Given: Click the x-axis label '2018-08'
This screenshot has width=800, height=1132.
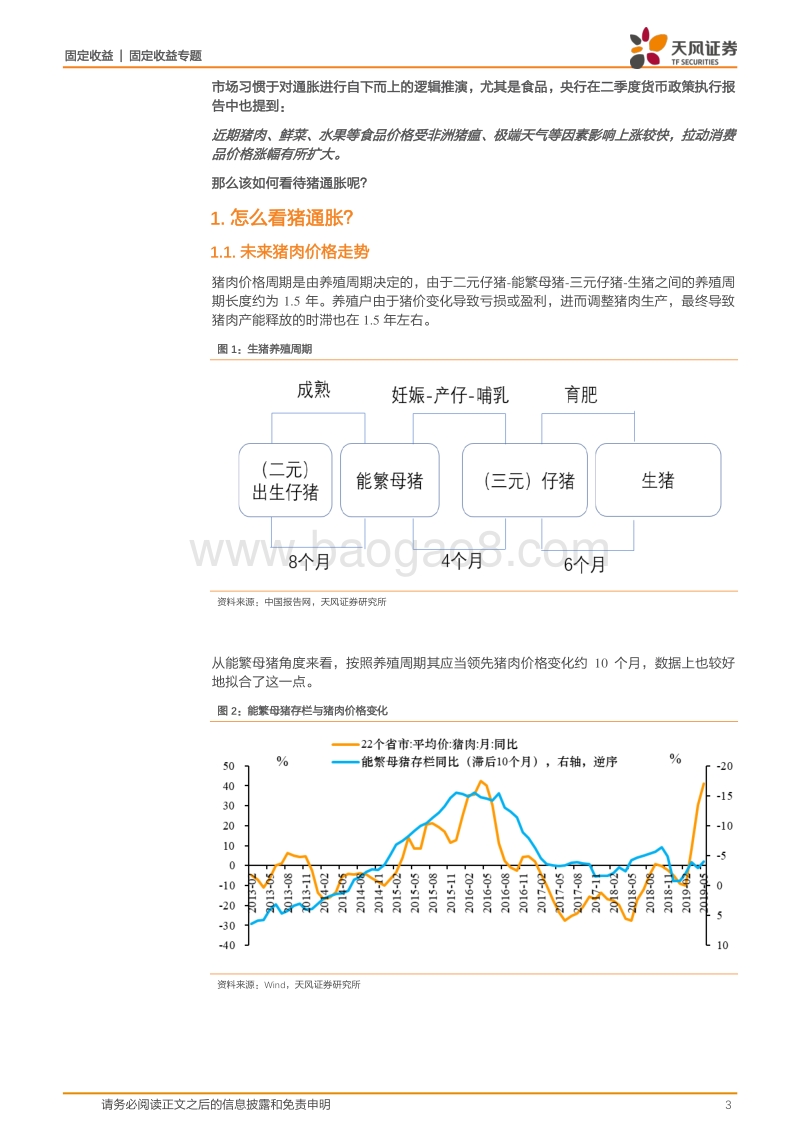Looking at the screenshot, I should [x=650, y=893].
